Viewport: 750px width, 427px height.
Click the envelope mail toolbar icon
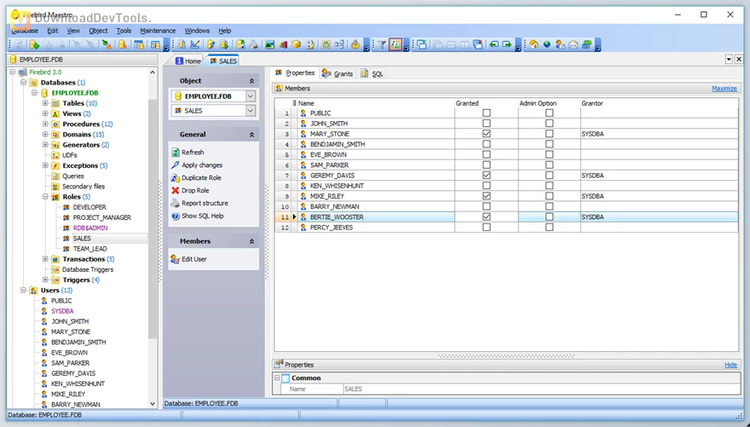[x=573, y=45]
